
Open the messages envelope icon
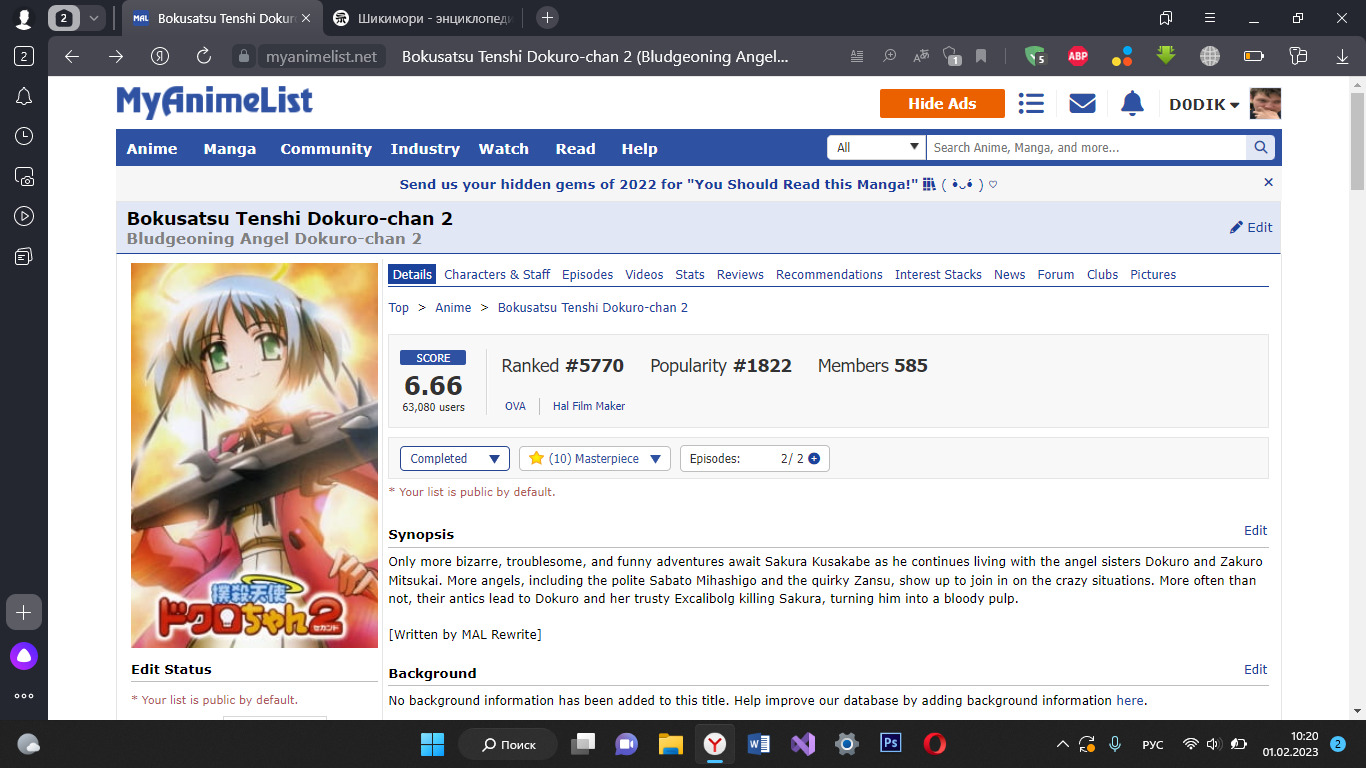coord(1082,104)
